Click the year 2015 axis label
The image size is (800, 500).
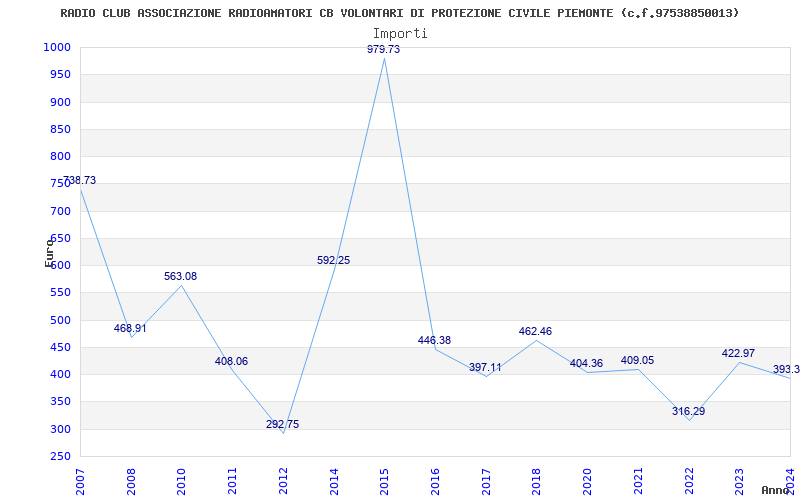click(385, 481)
